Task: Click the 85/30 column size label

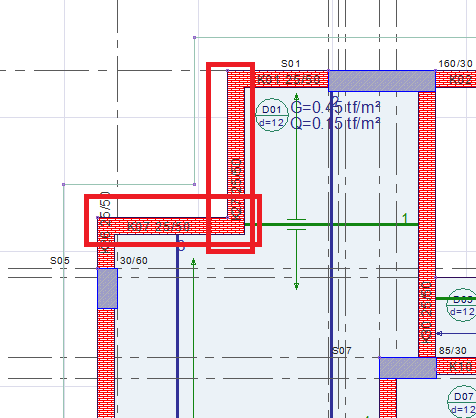Action: (x=452, y=350)
